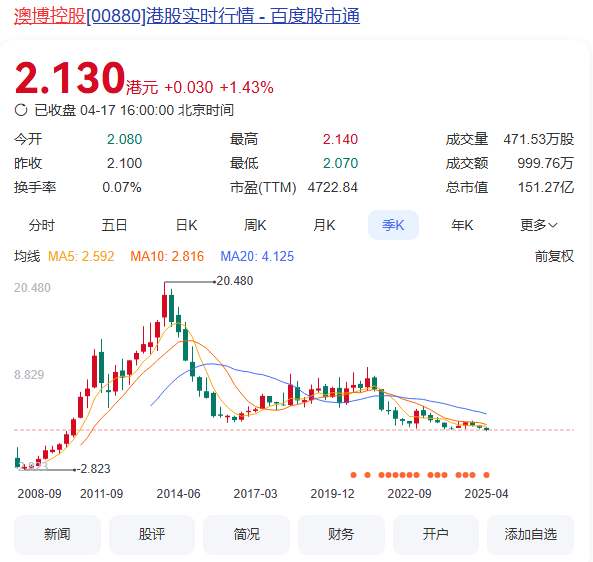Click the 今开 value 2.080
The image size is (593, 562).
point(124,140)
